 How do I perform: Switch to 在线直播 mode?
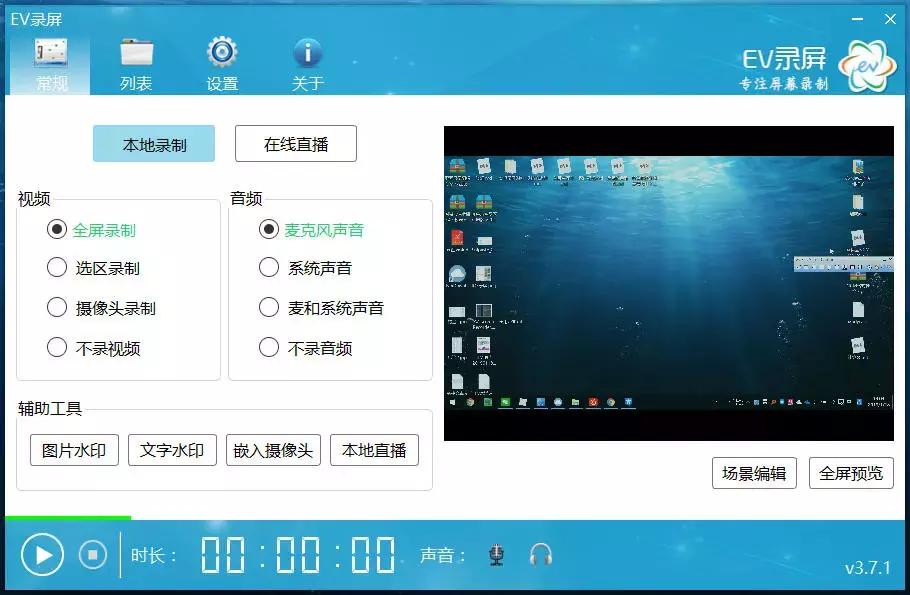[295, 143]
